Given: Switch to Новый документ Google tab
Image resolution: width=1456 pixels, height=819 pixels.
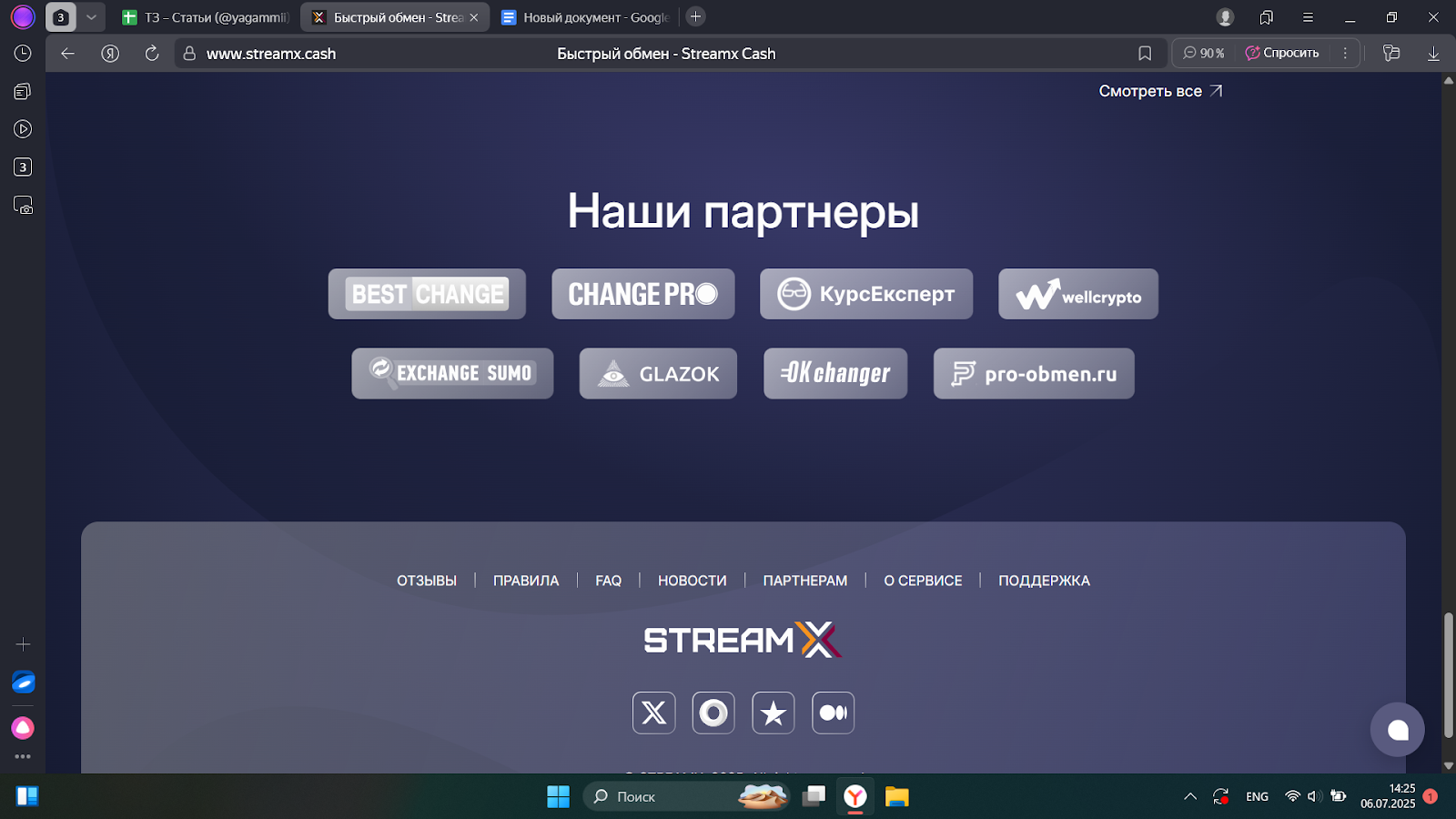Looking at the screenshot, I should pyautogui.click(x=586, y=17).
